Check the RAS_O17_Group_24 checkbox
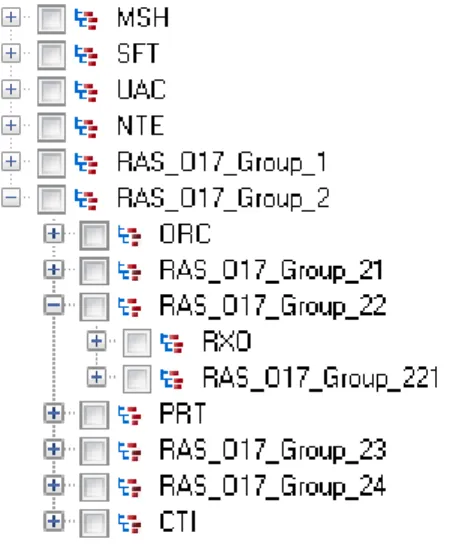 tap(94, 487)
